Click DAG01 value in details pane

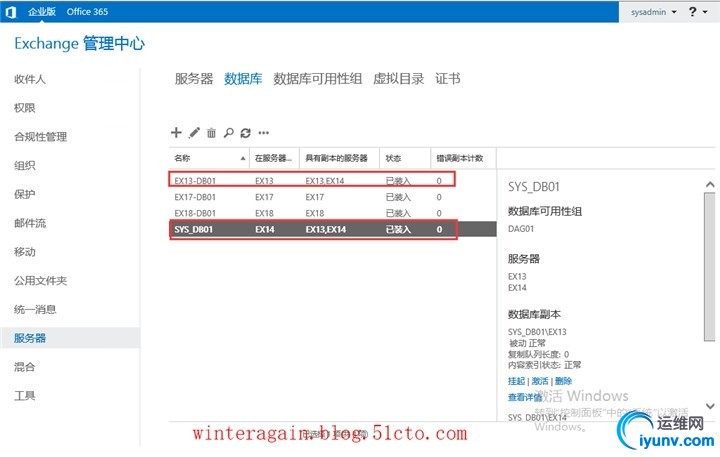[521, 229]
